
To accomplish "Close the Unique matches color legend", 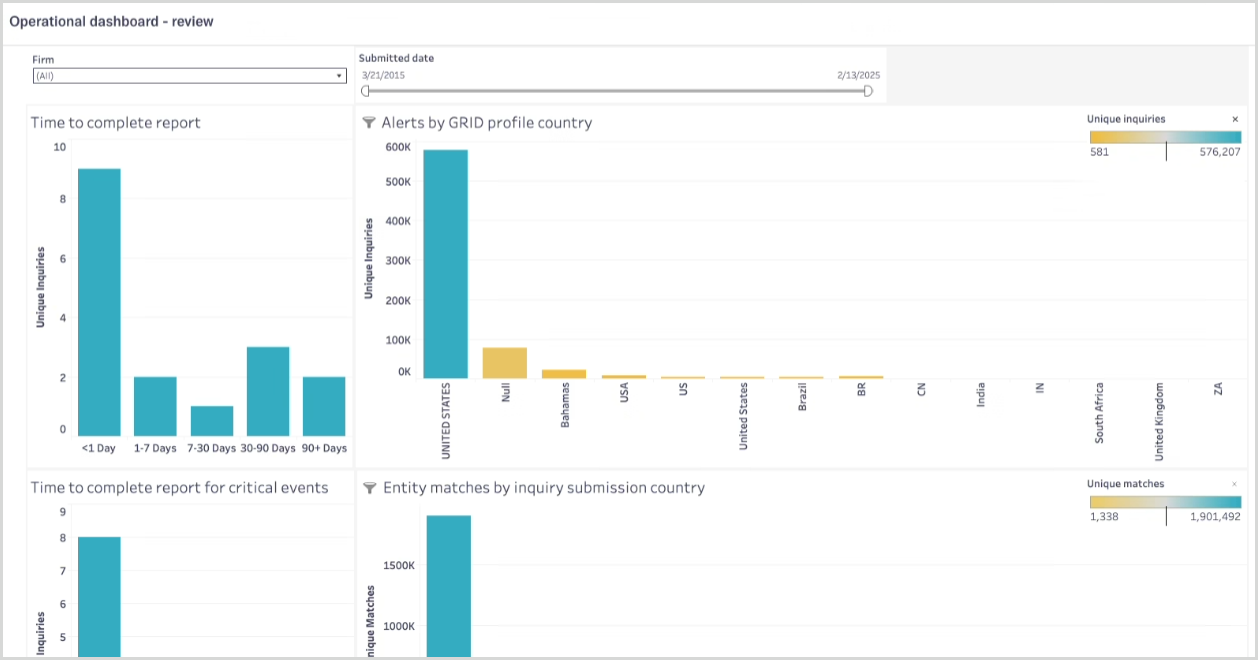I will (1235, 484).
